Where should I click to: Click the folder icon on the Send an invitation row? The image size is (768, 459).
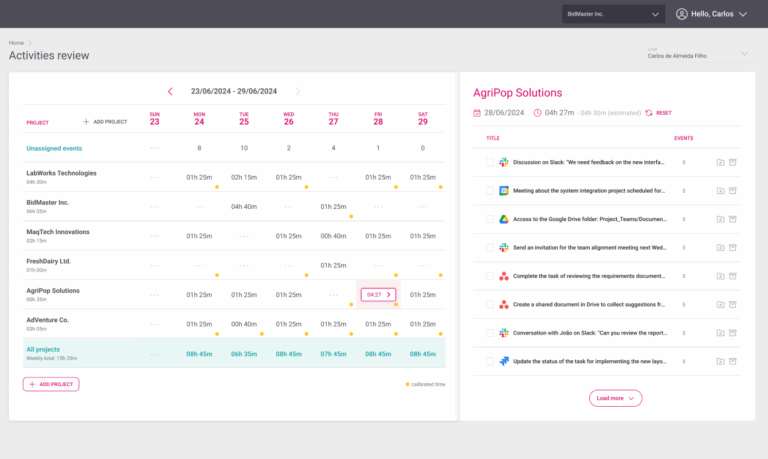pos(720,247)
